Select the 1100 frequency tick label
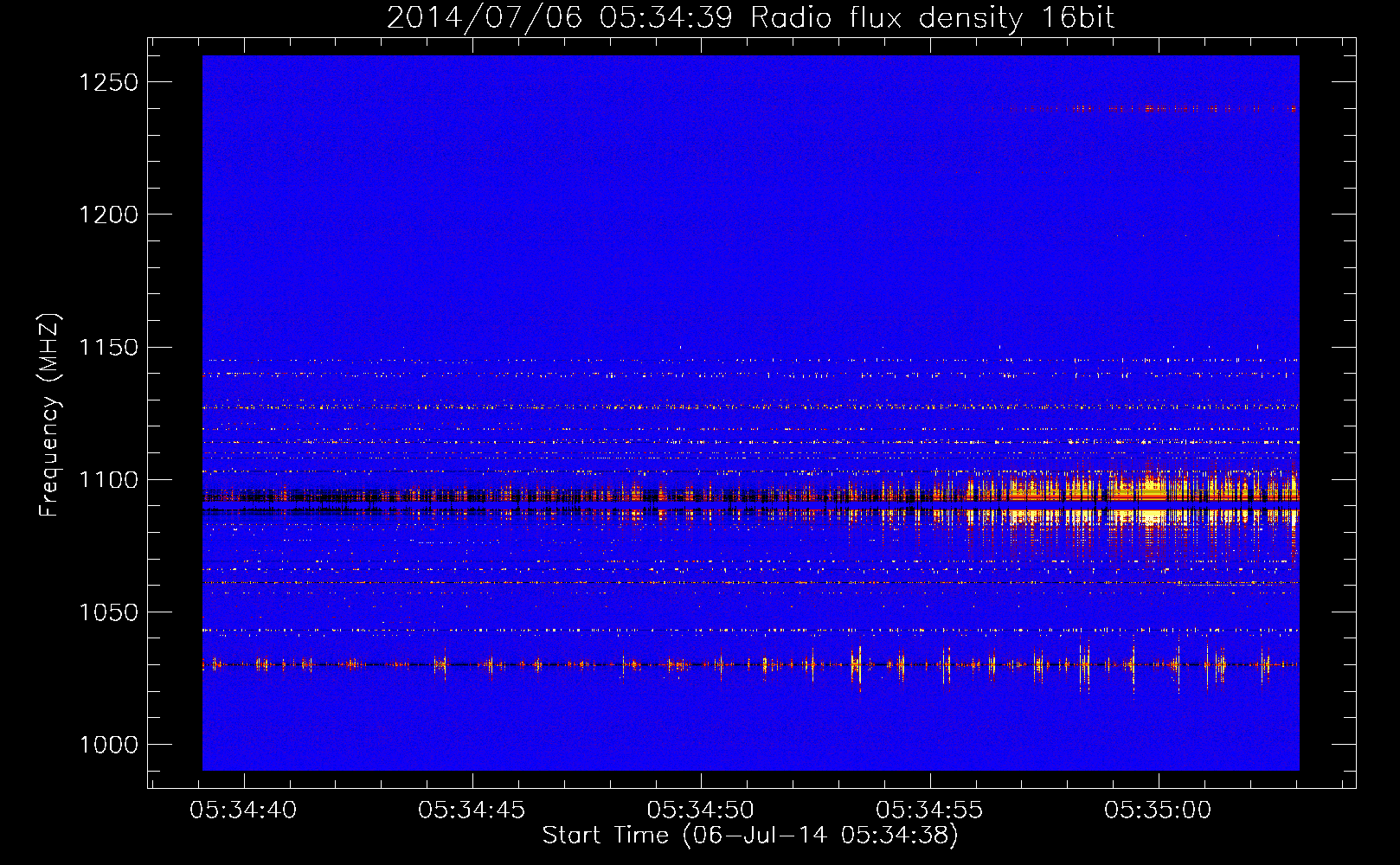The image size is (1400, 865). (x=109, y=480)
